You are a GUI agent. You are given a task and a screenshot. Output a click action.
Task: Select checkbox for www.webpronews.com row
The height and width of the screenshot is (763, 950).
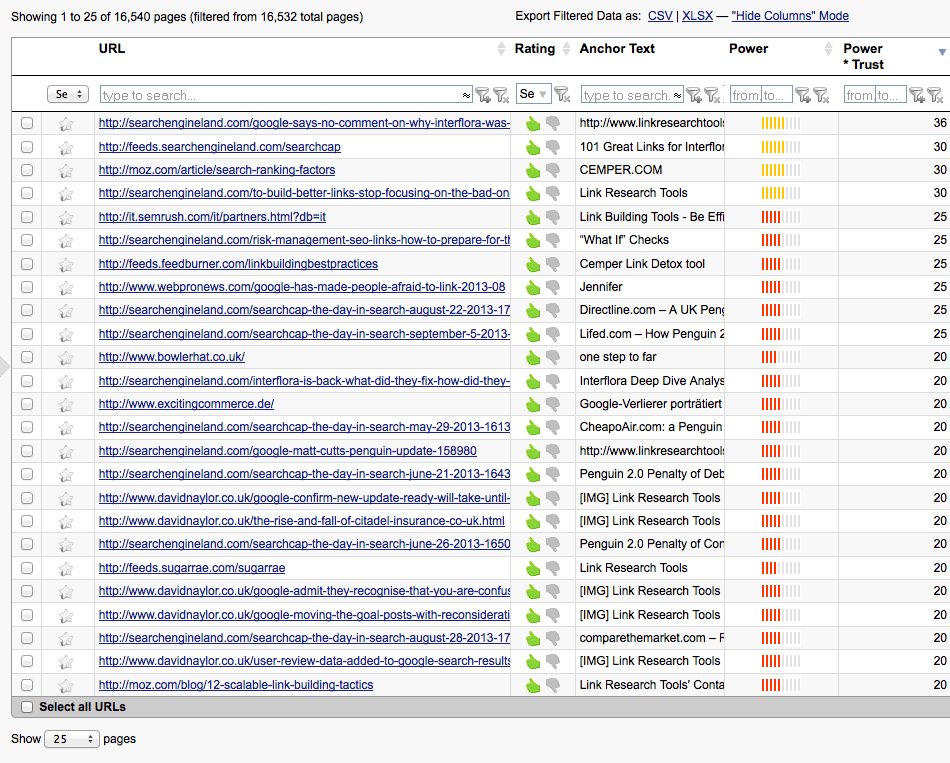pyautogui.click(x=27, y=287)
